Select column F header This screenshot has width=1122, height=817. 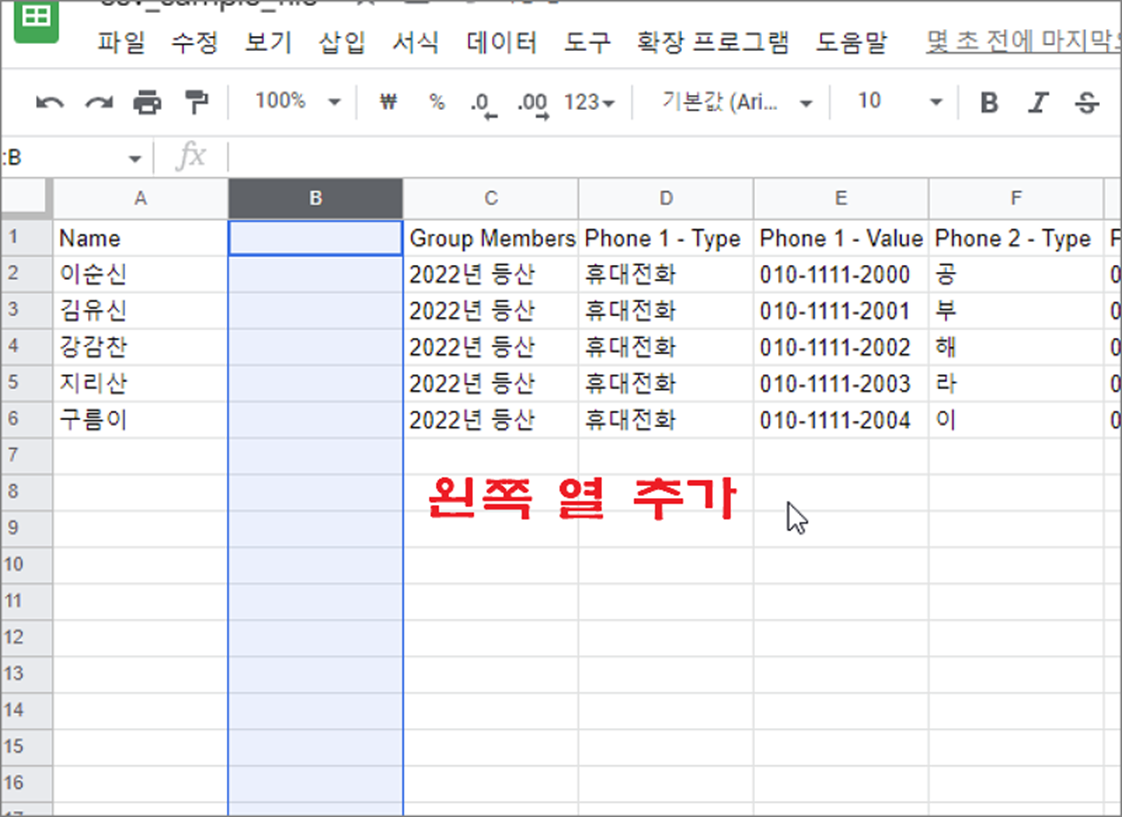click(1016, 198)
